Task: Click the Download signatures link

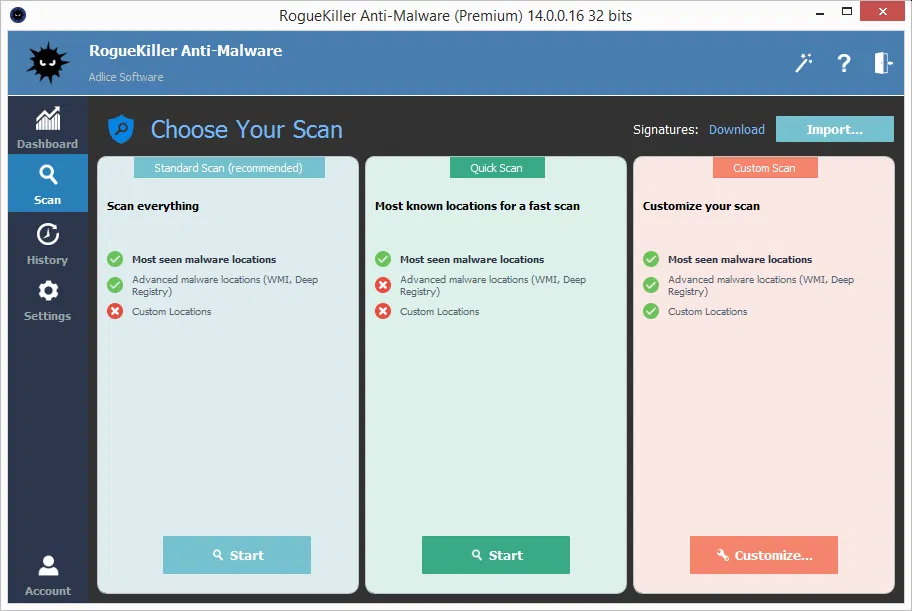Action: 736,130
